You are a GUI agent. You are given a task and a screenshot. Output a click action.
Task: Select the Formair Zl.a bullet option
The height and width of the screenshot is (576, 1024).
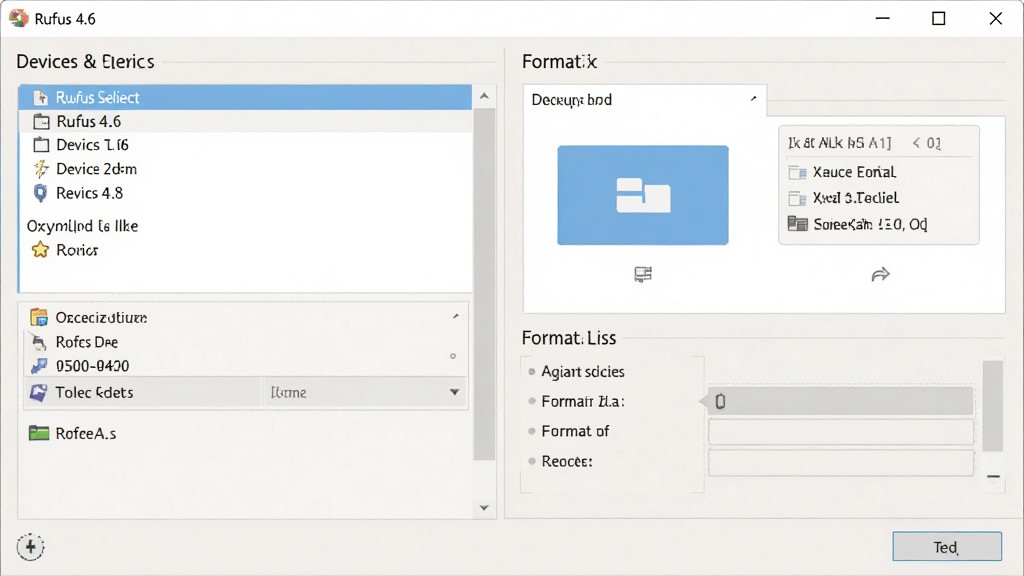pyautogui.click(x=532, y=401)
